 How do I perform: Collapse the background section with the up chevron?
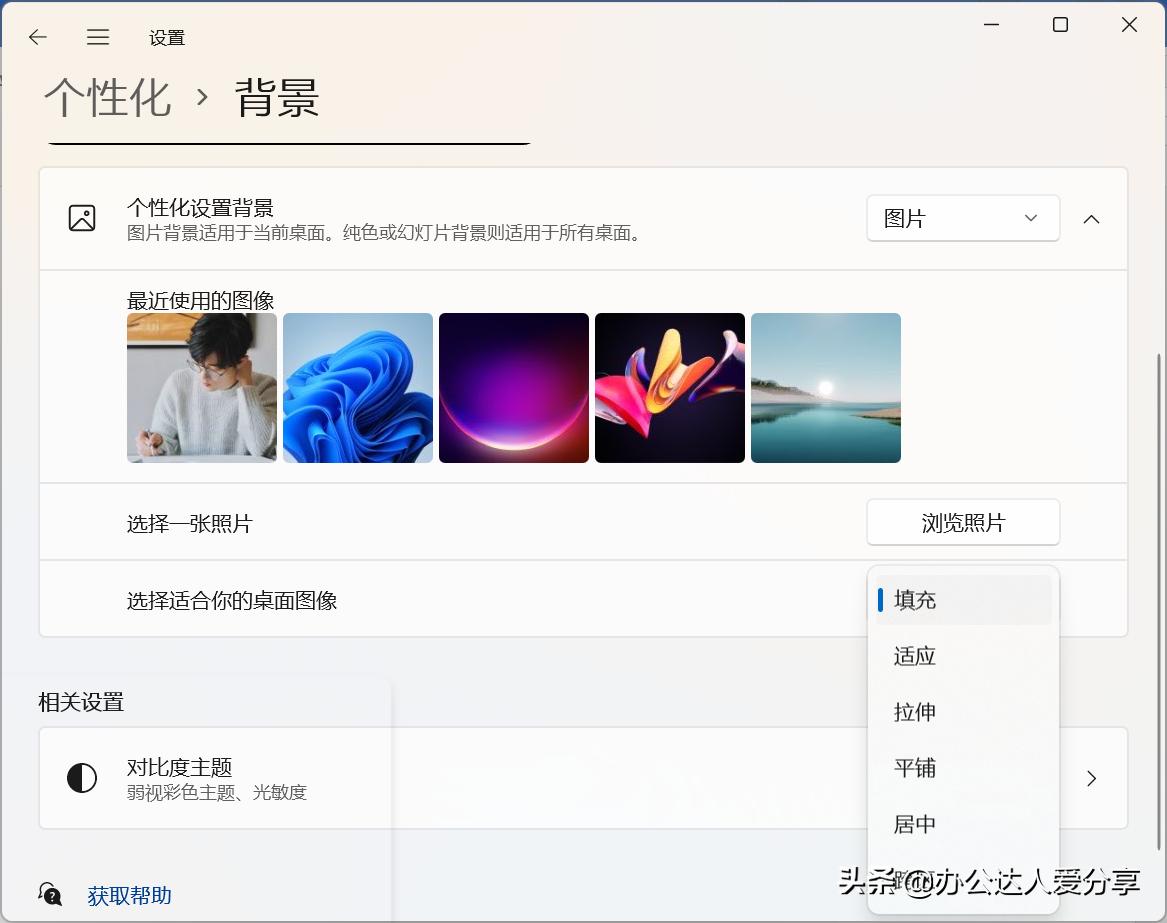(x=1091, y=218)
